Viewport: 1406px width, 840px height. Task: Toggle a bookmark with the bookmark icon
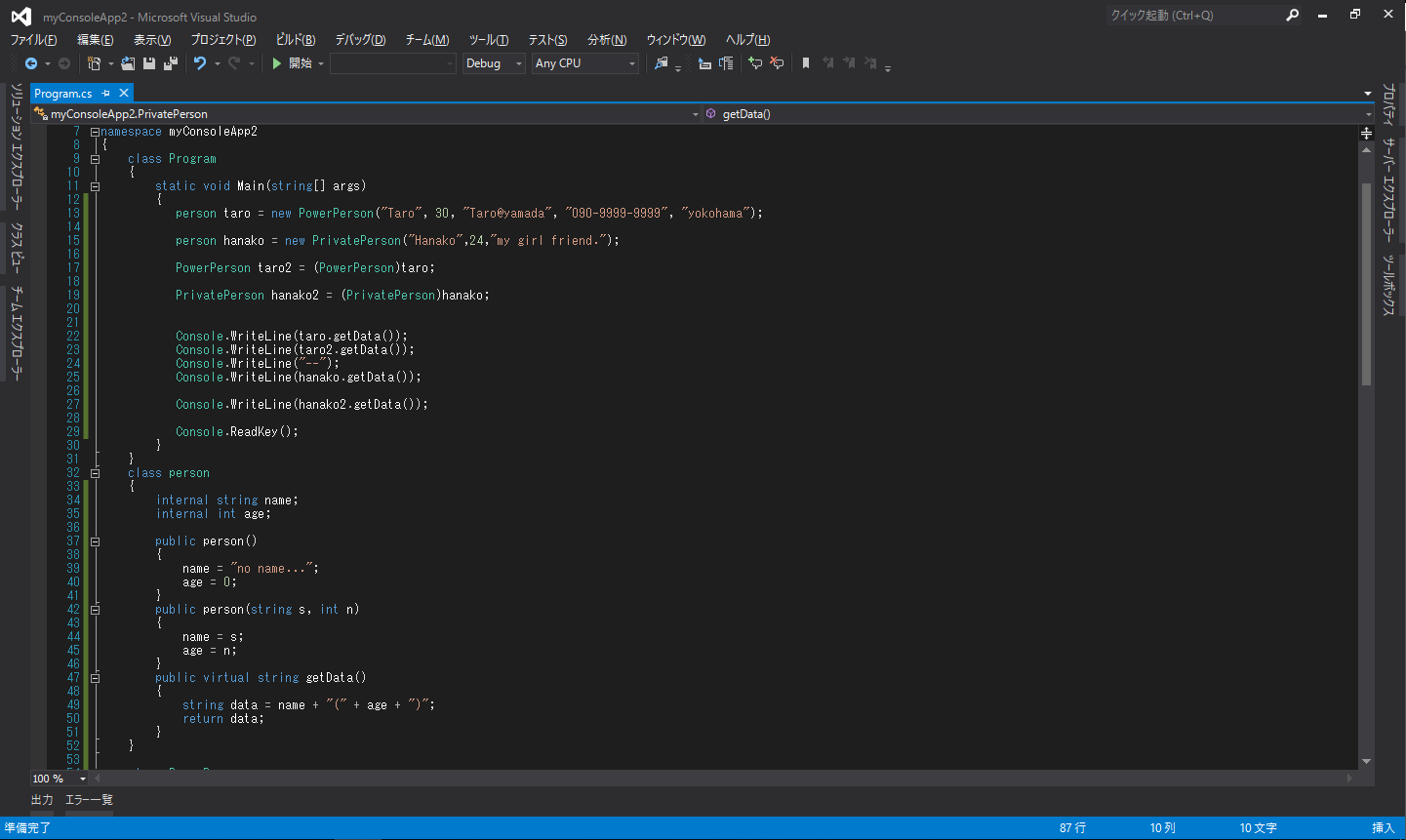pos(806,63)
